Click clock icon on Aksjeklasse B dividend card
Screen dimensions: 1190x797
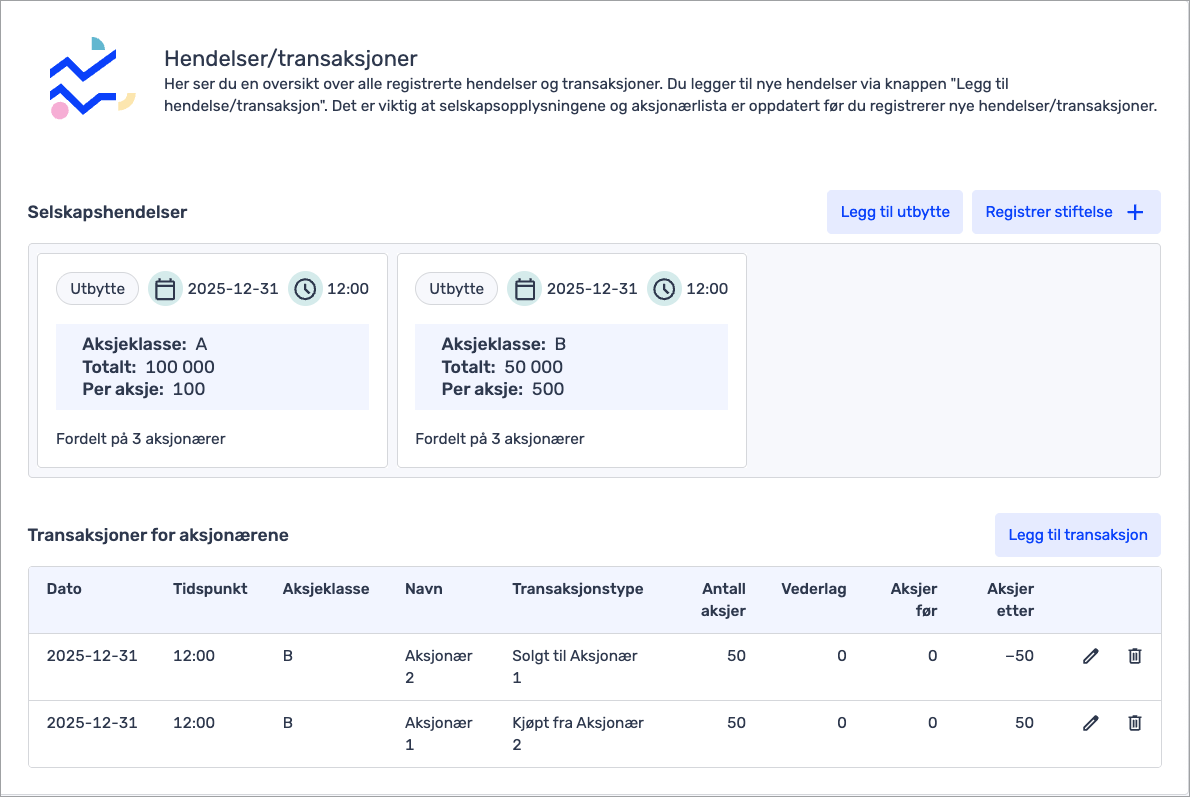(664, 289)
